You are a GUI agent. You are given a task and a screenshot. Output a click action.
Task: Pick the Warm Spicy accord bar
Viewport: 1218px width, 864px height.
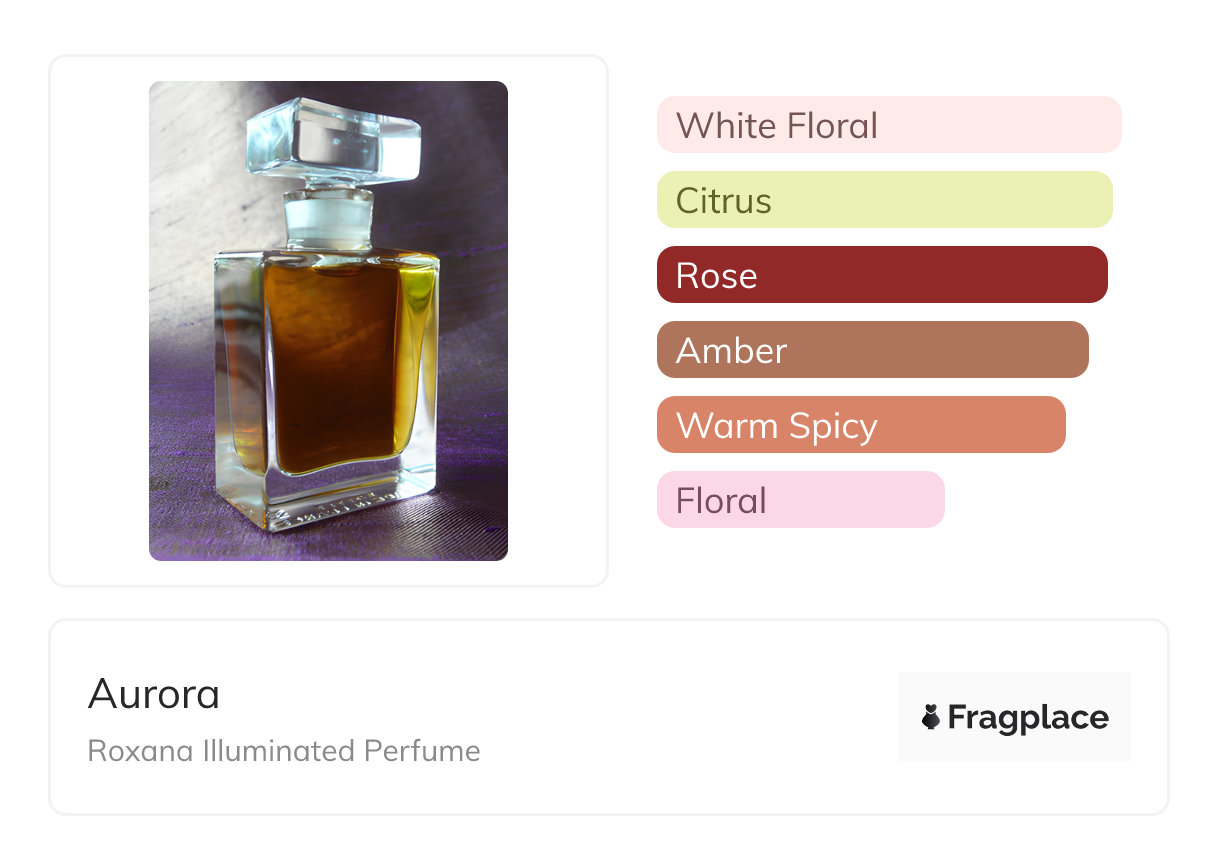tap(860, 425)
